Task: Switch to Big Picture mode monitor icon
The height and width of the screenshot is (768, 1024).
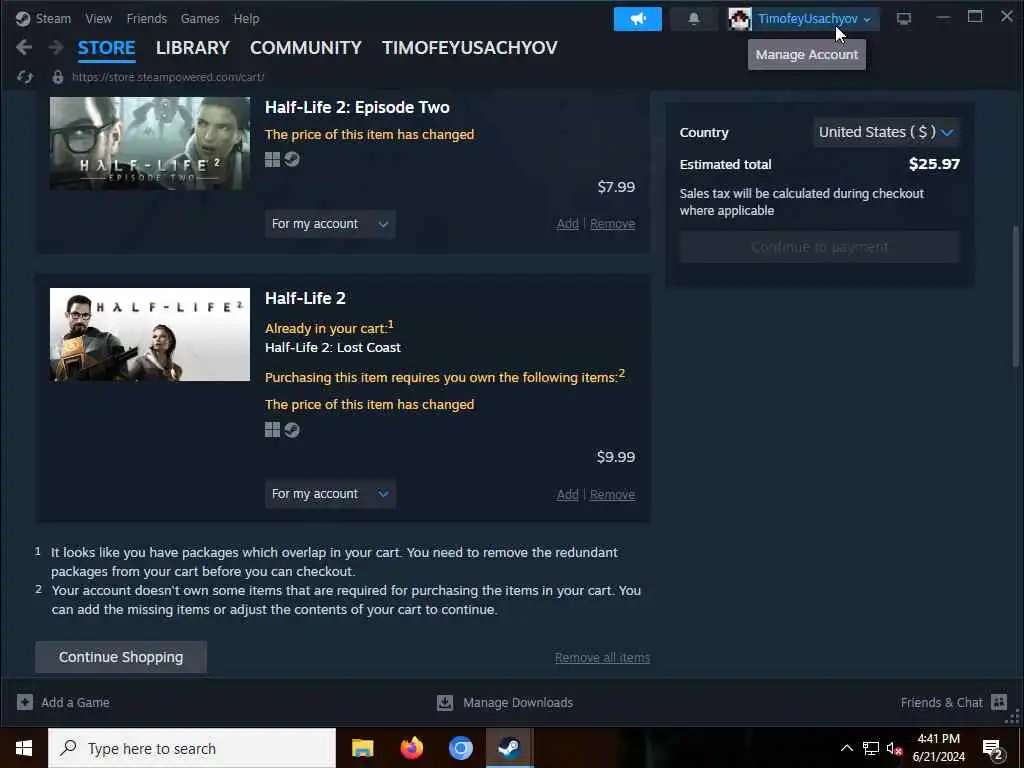Action: point(904,19)
